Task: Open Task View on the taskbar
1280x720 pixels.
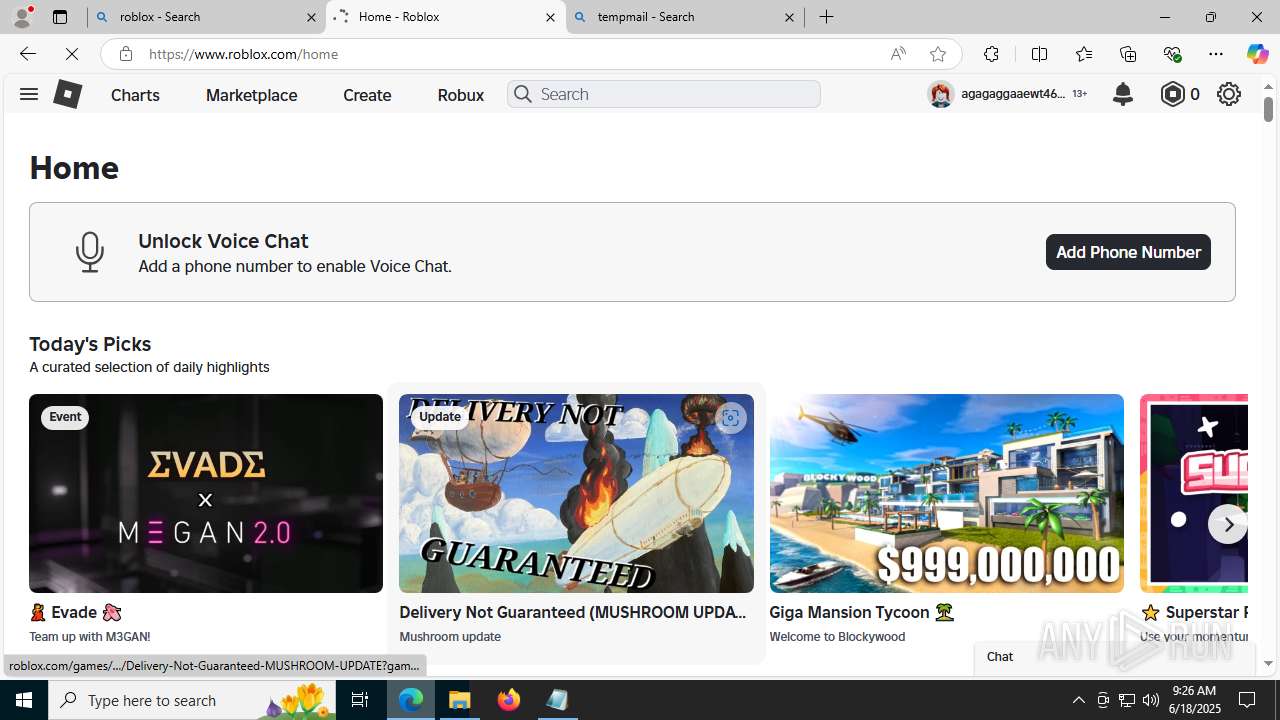Action: [360, 700]
